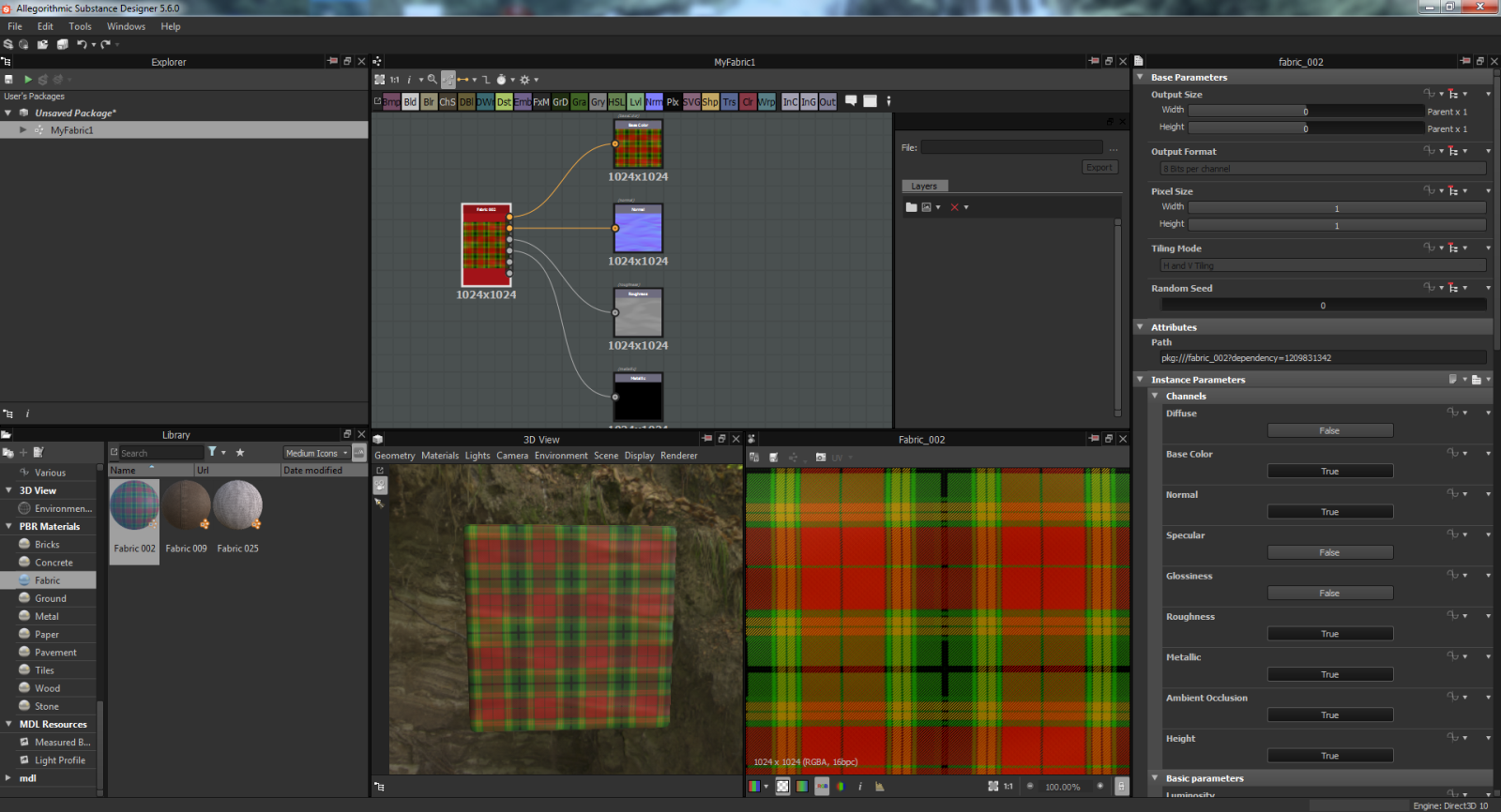Open the Tools menu
The height and width of the screenshot is (812, 1501).
coord(80,26)
